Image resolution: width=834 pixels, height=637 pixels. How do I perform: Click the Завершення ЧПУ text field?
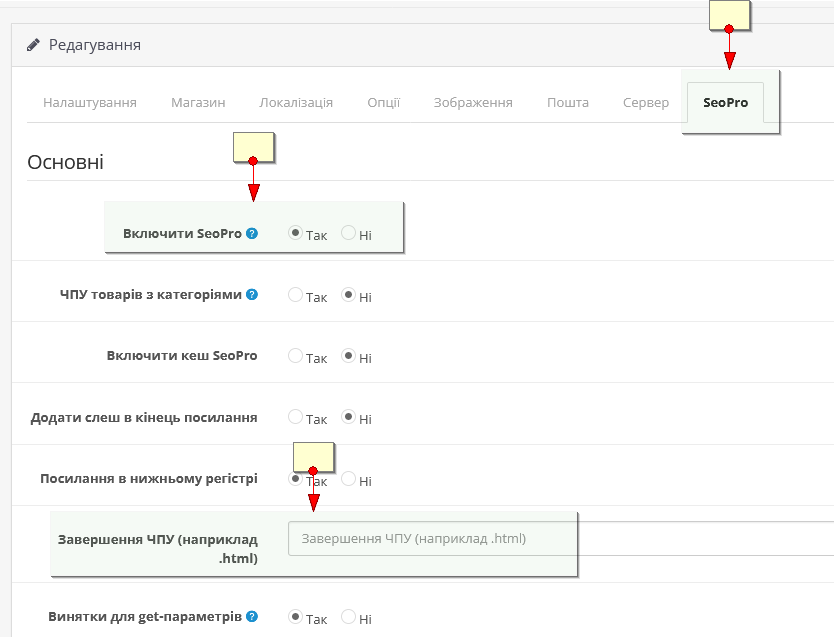click(x=560, y=539)
